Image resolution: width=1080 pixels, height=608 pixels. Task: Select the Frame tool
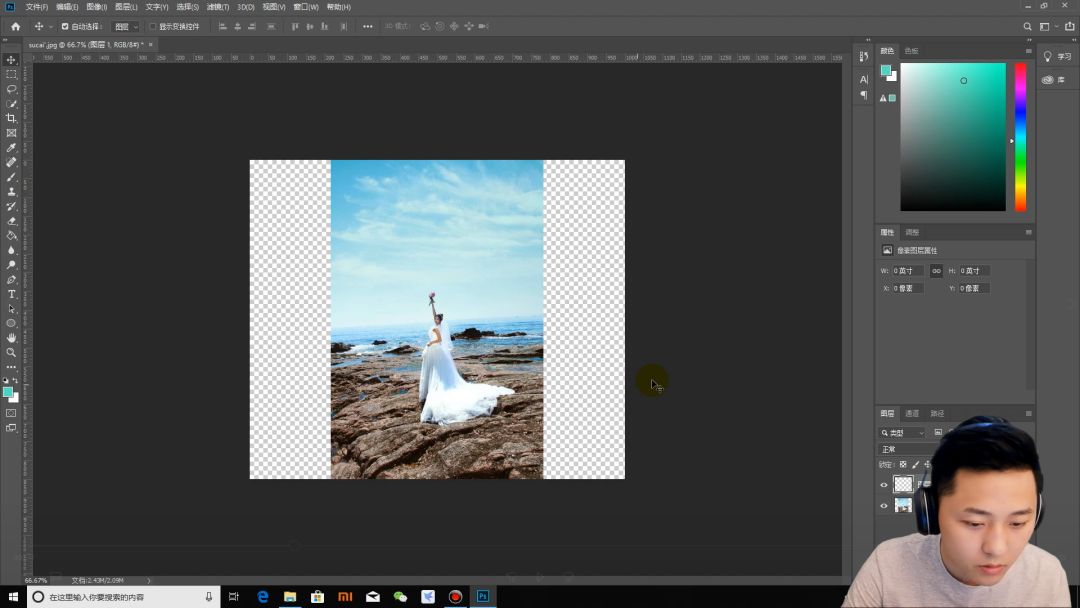pyautogui.click(x=11, y=133)
